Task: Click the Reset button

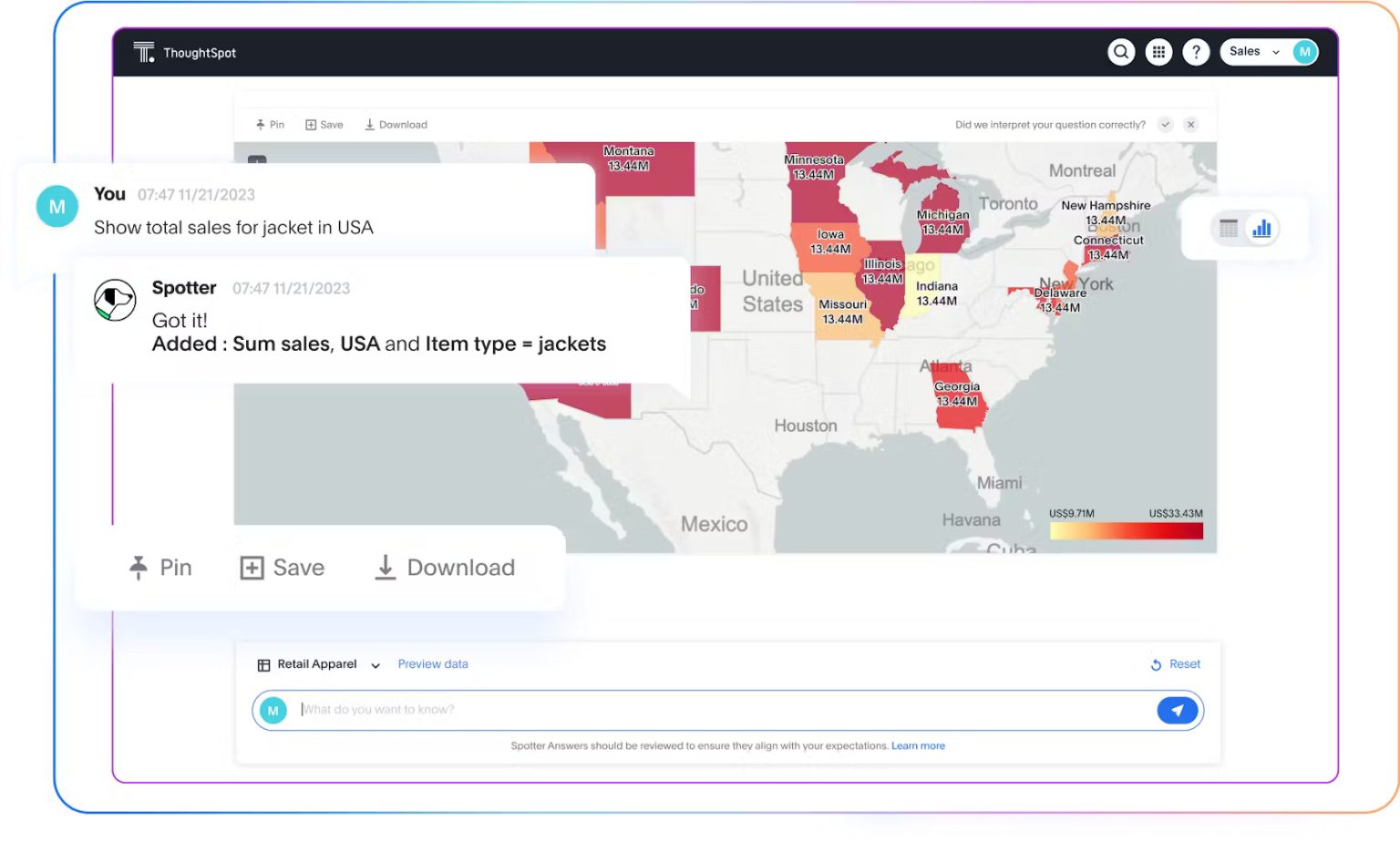Action: click(x=1175, y=664)
